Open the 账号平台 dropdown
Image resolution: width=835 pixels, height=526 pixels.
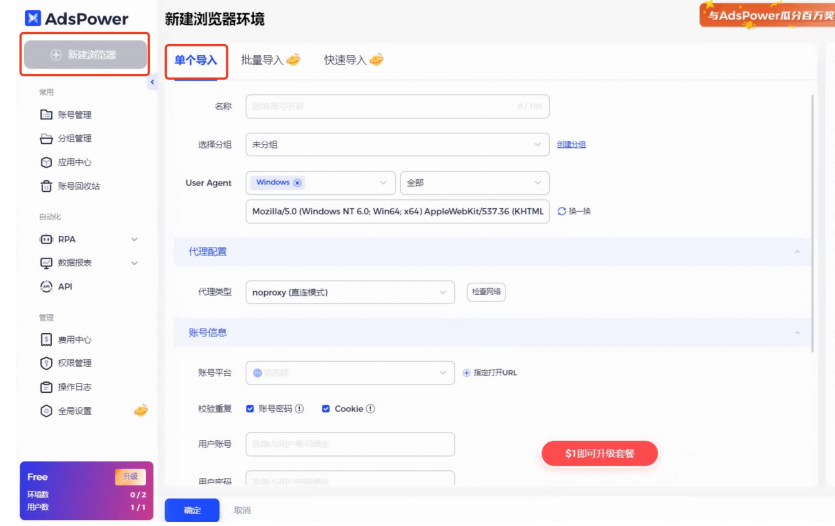click(x=350, y=373)
